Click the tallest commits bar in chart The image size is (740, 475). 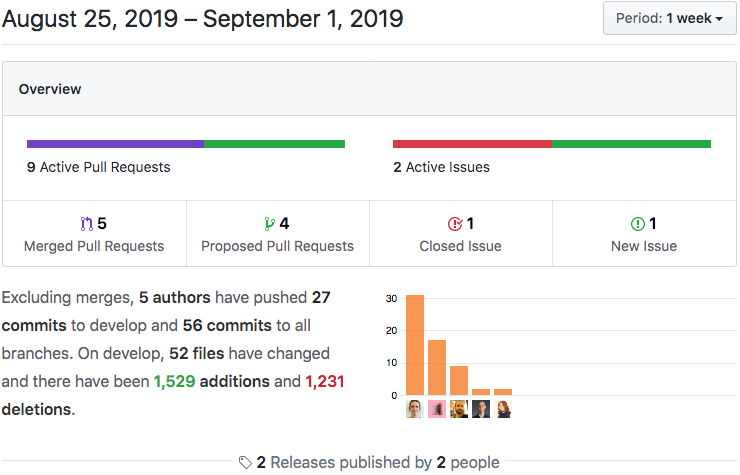415,345
